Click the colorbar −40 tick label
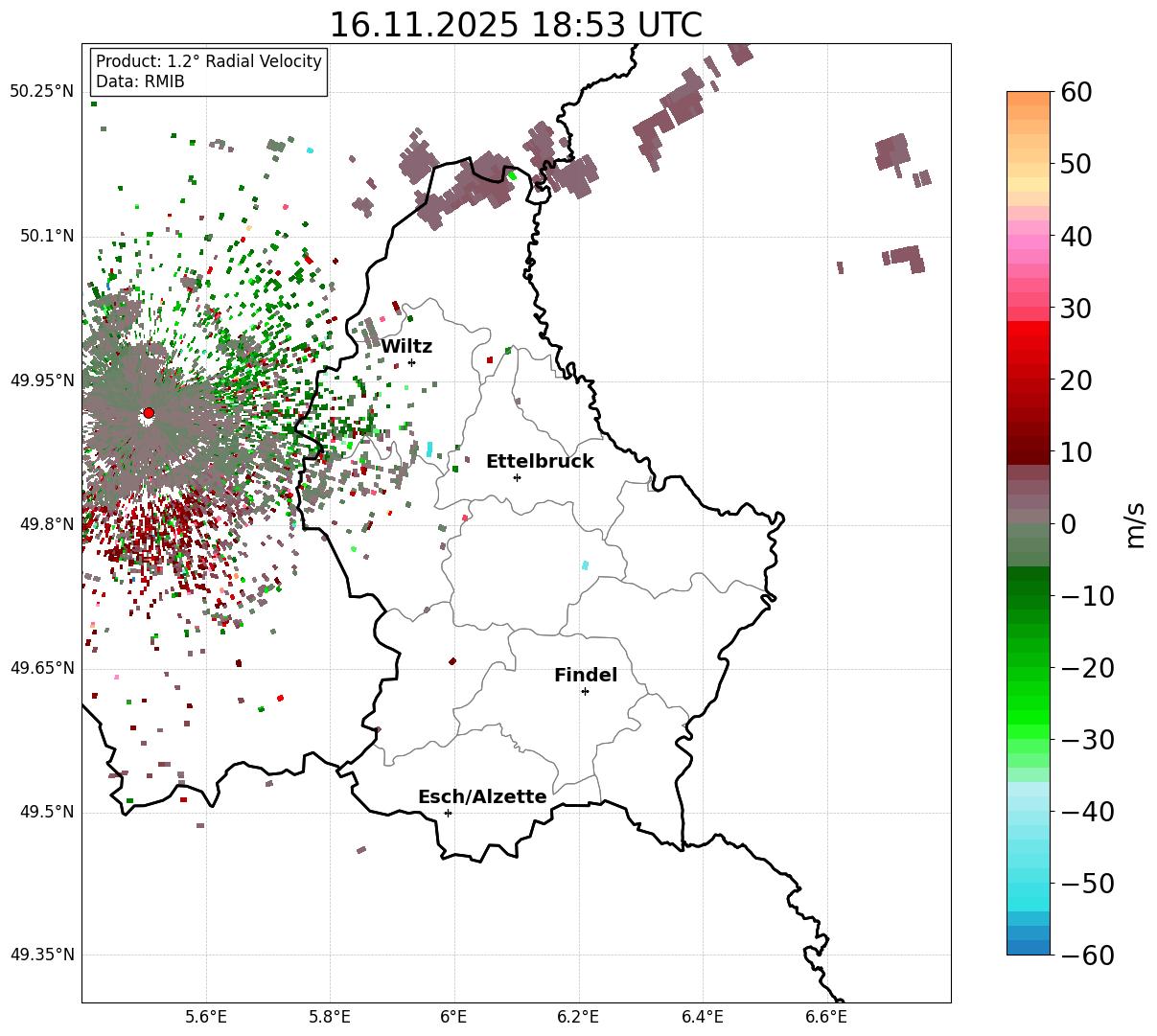This screenshot has height=1036, width=1157. (1087, 812)
